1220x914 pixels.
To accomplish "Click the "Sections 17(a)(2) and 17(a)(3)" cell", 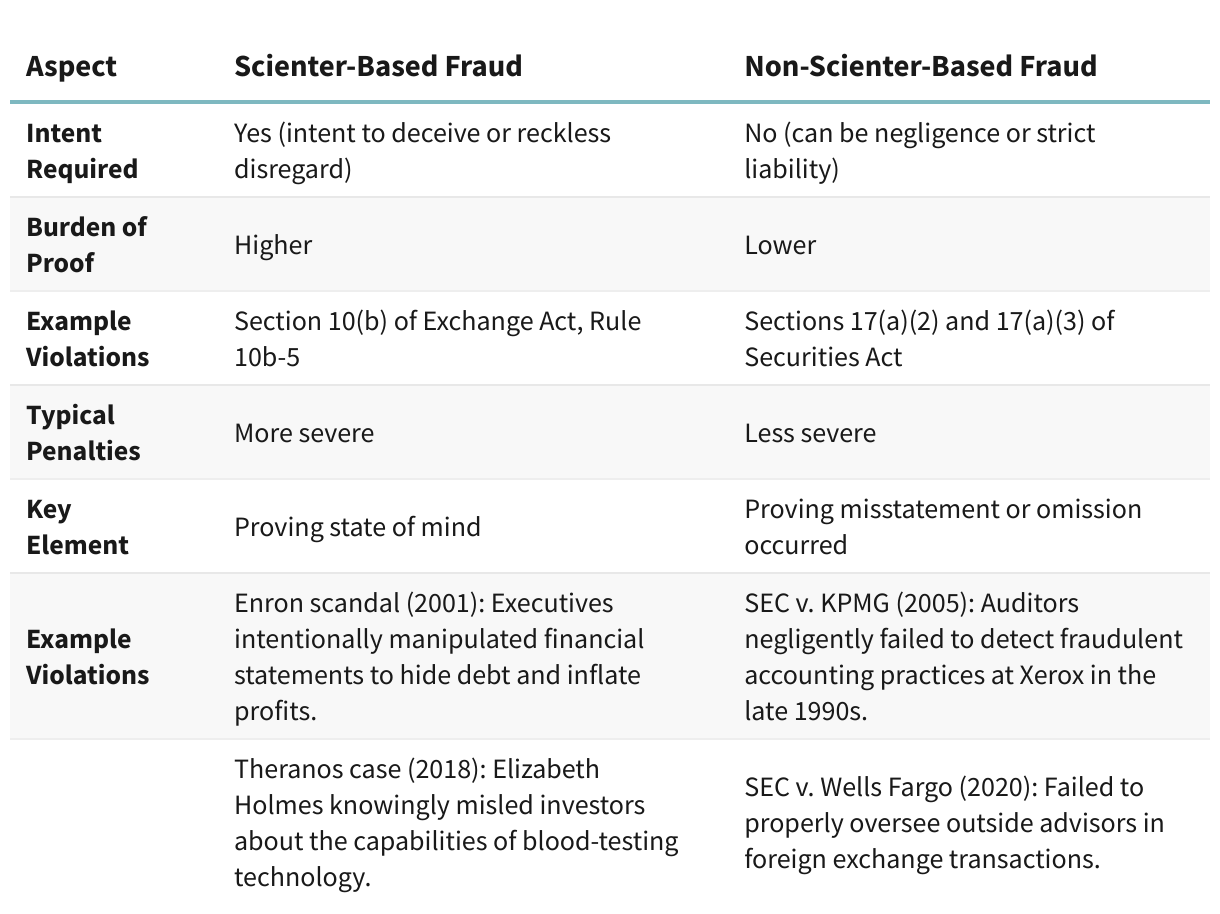I will [929, 339].
